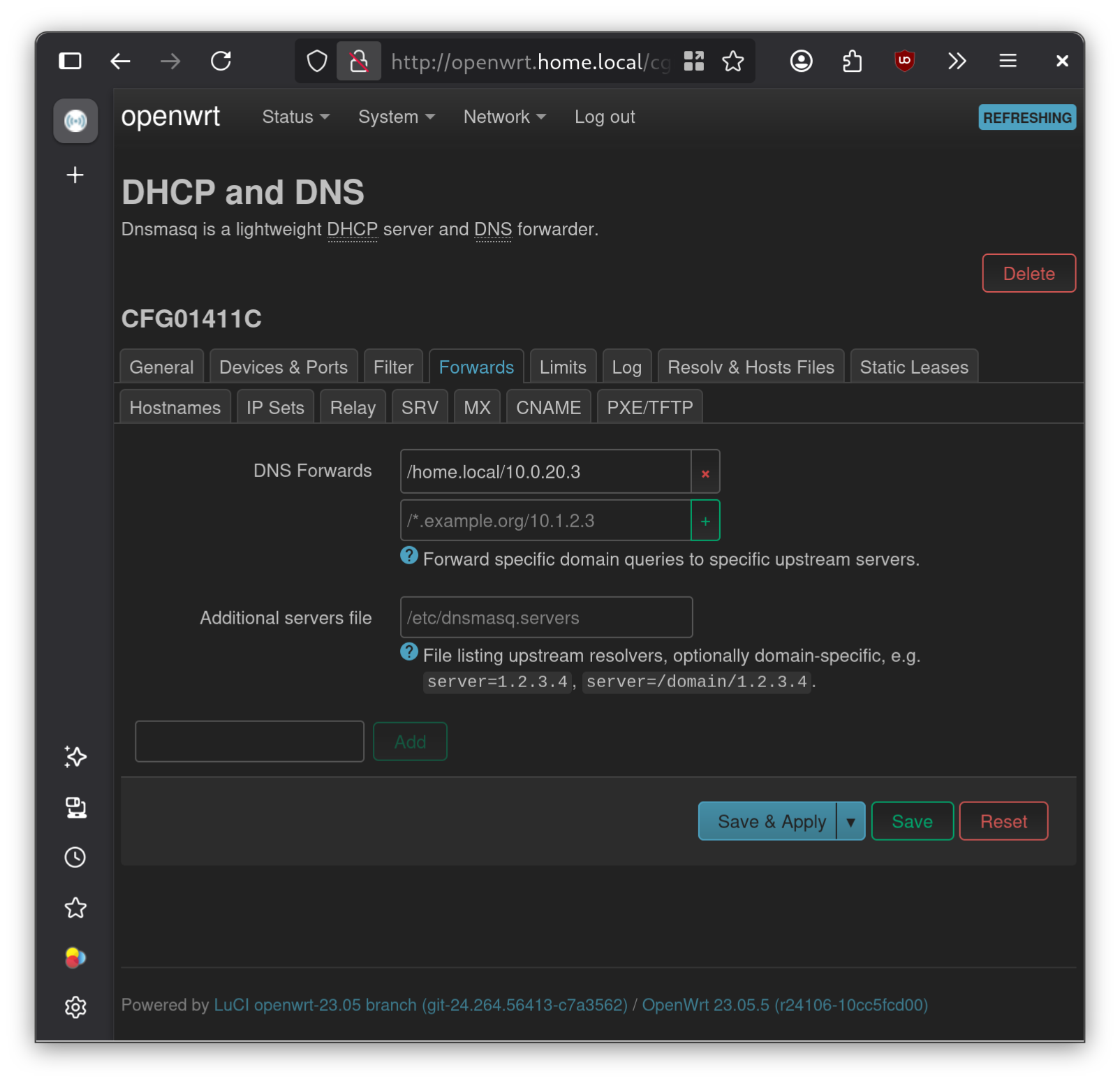Open the AI sparkle sidebar icon
Viewport: 1120px width, 1081px height.
point(75,757)
